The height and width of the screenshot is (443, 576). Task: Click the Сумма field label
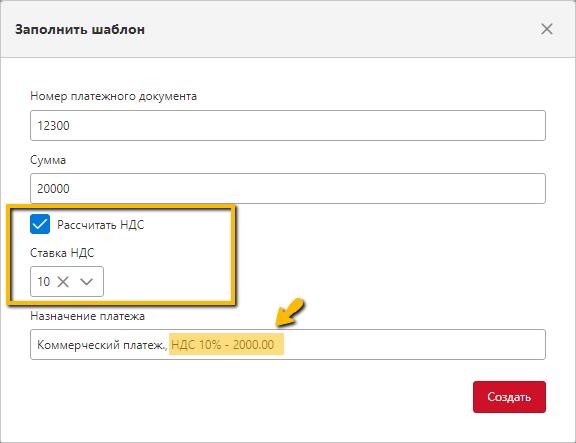tap(48, 160)
